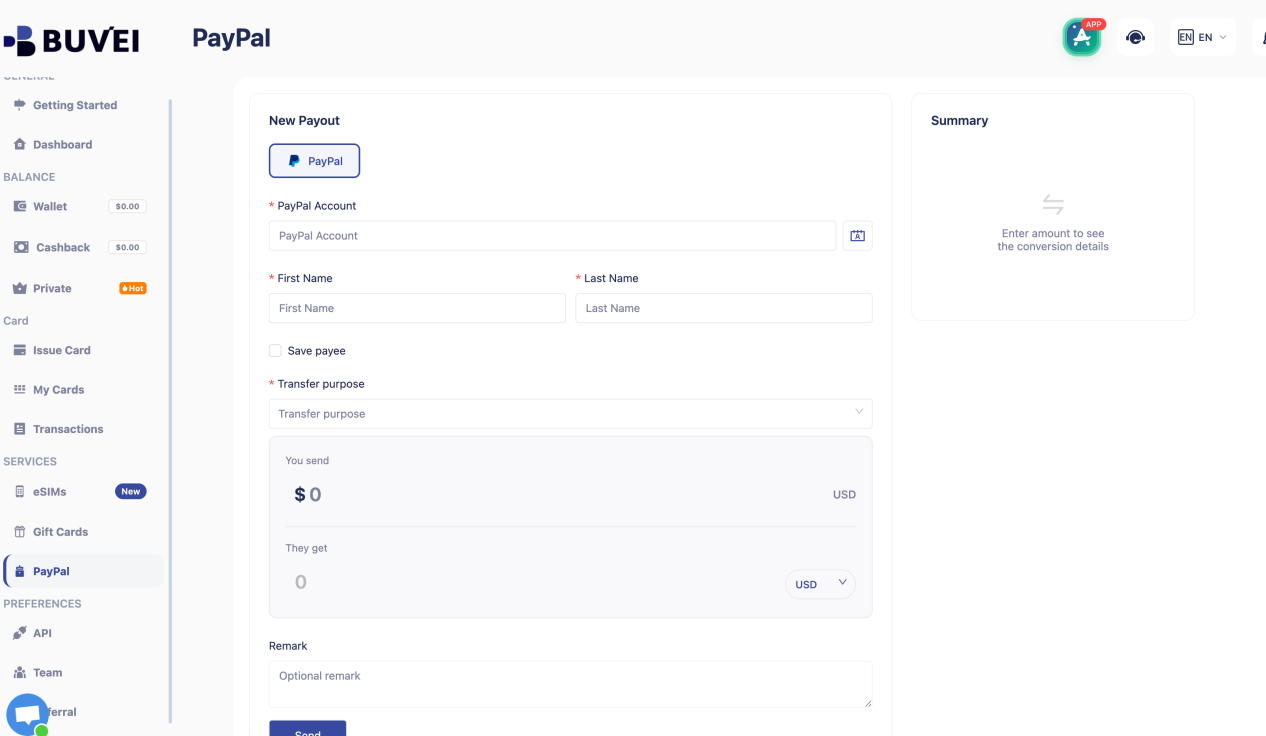Click the Issue Card icon
The height and width of the screenshot is (736, 1266).
(x=19, y=350)
